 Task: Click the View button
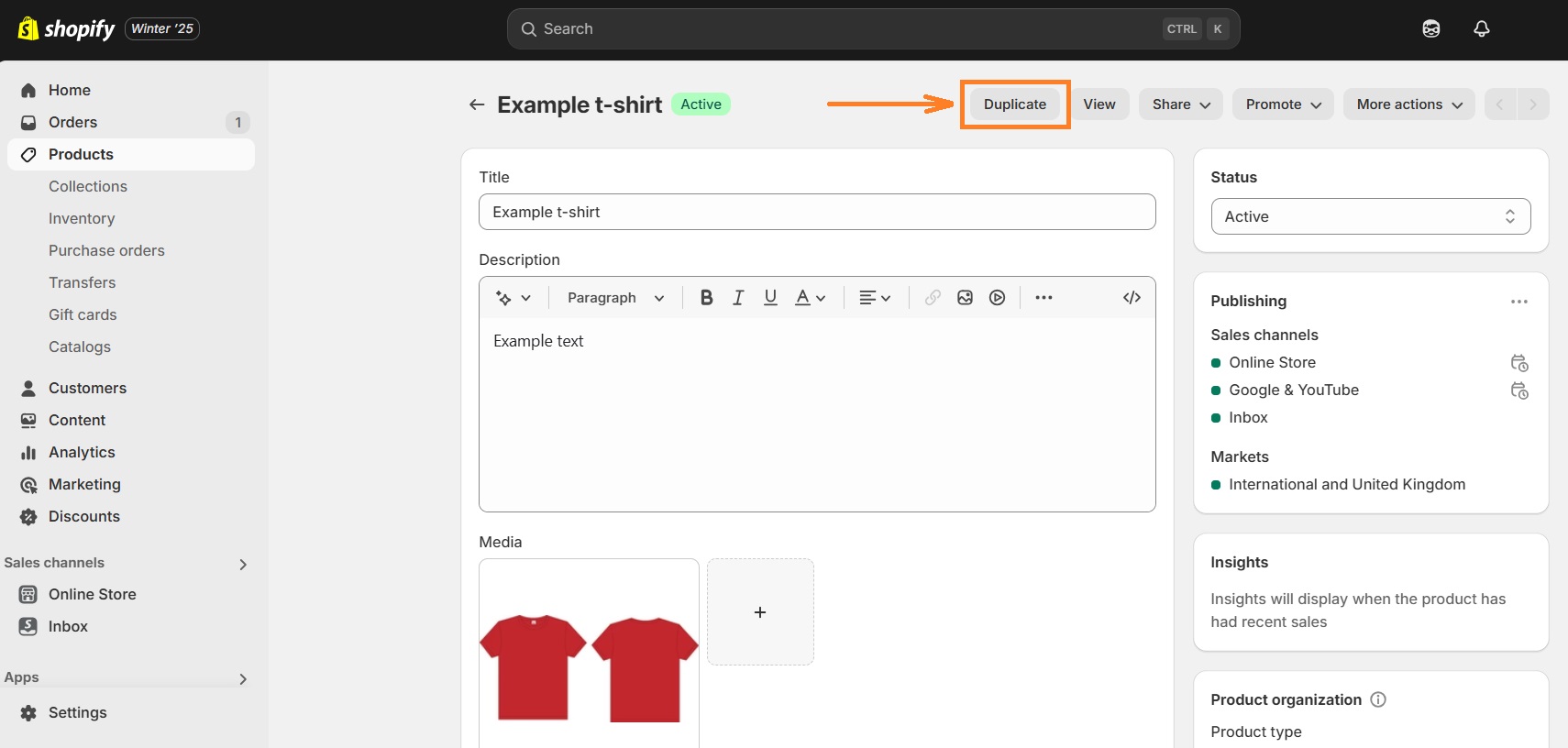(1099, 104)
